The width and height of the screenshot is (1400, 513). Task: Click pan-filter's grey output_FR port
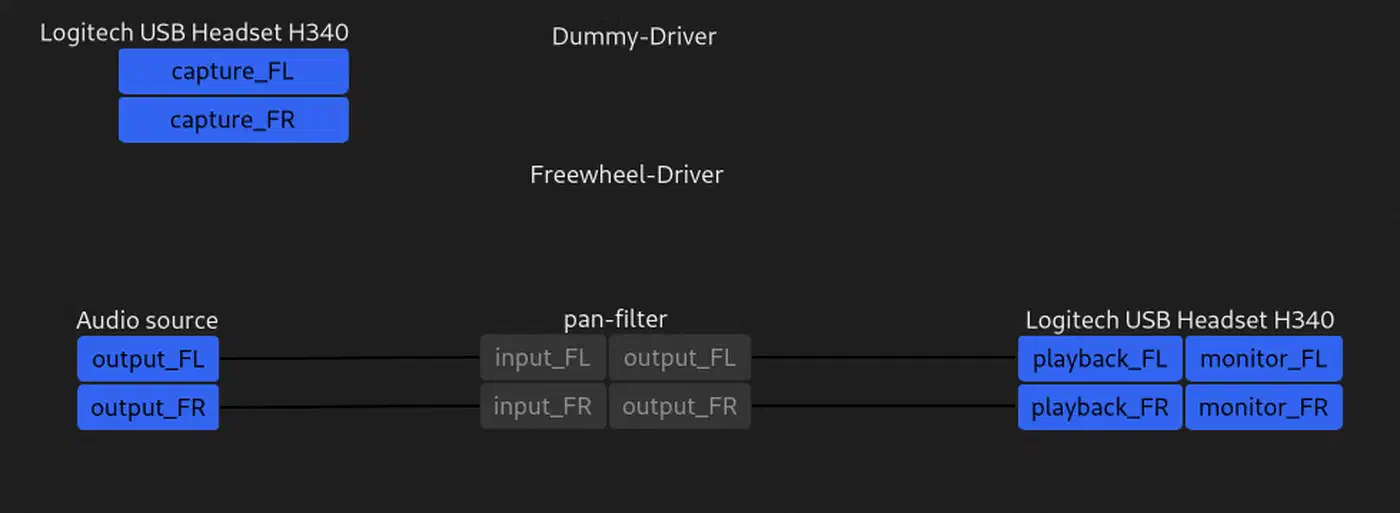(679, 407)
